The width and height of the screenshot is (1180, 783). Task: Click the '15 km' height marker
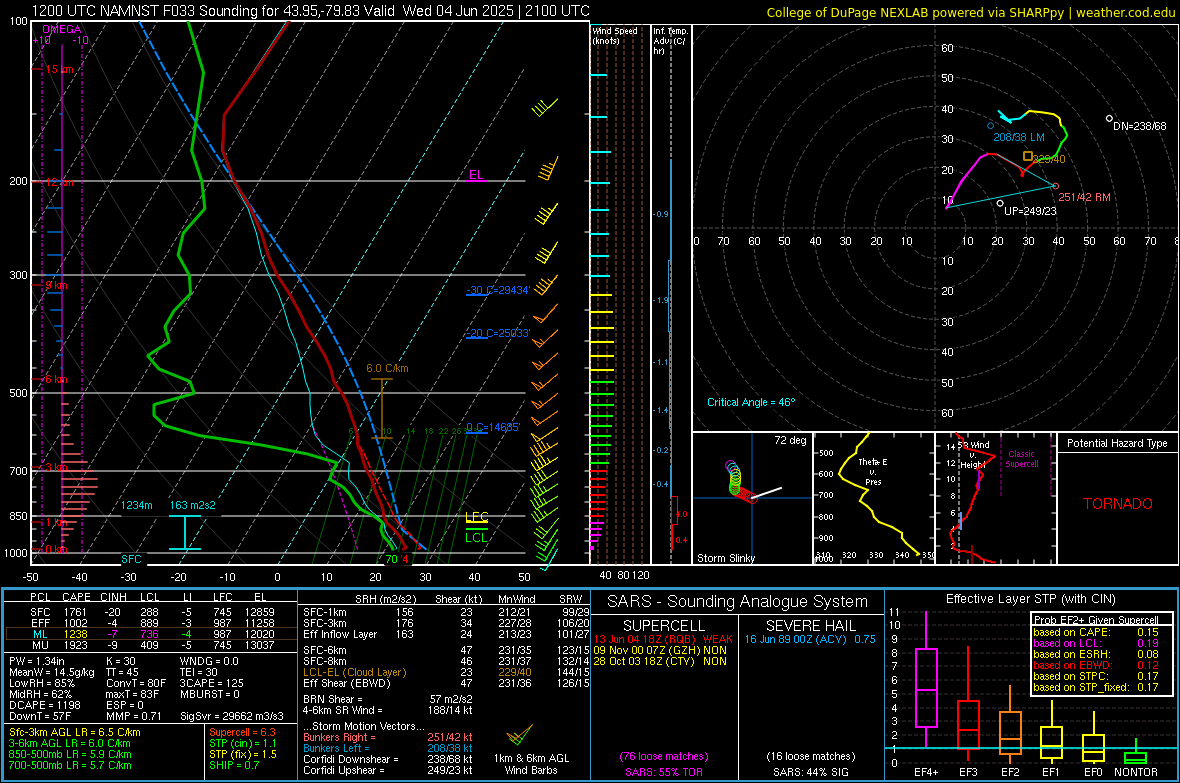pyautogui.click(x=59, y=69)
